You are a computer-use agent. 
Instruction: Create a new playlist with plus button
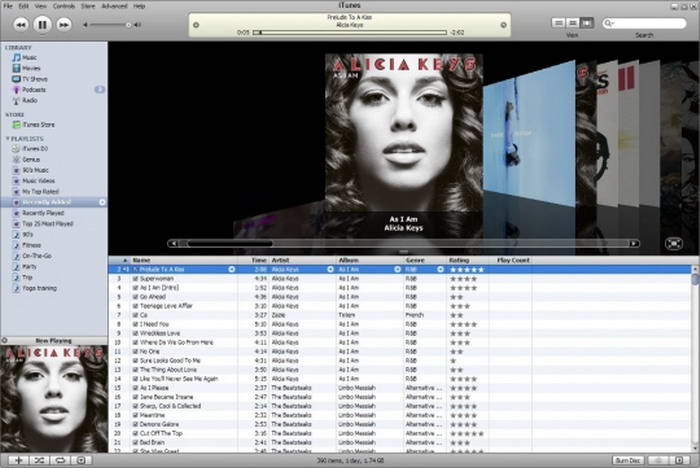[x=18, y=460]
